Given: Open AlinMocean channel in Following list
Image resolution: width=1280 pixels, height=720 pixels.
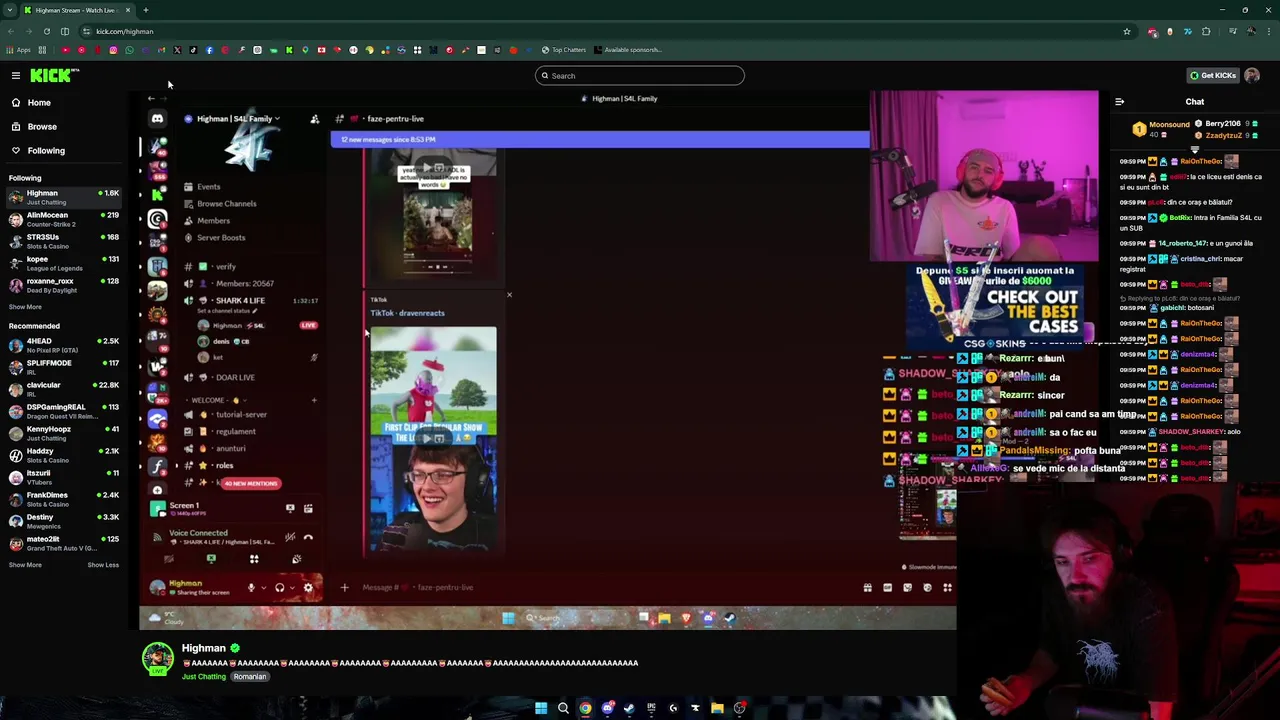Looking at the screenshot, I should (x=64, y=219).
